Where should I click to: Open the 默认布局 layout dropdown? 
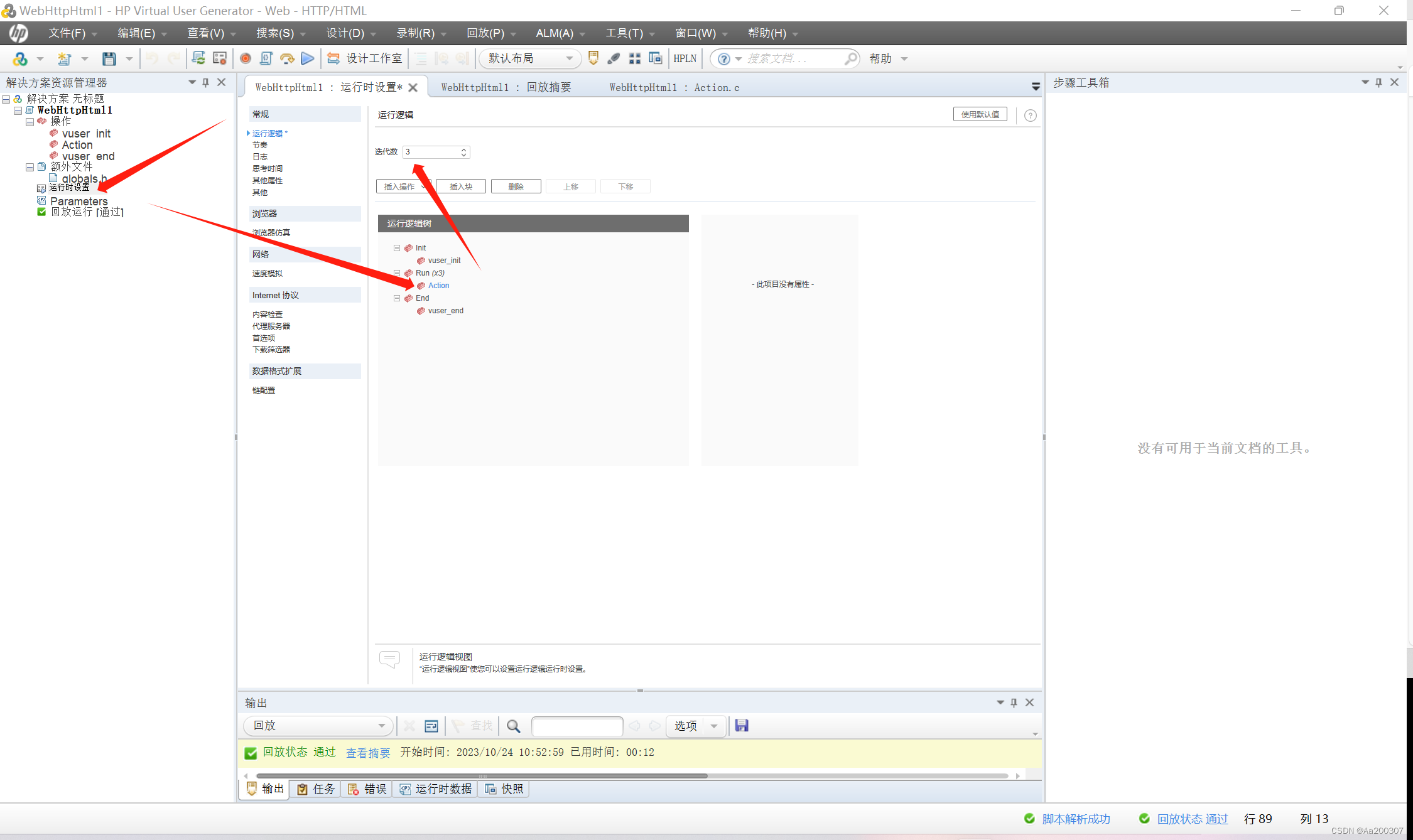(569, 58)
